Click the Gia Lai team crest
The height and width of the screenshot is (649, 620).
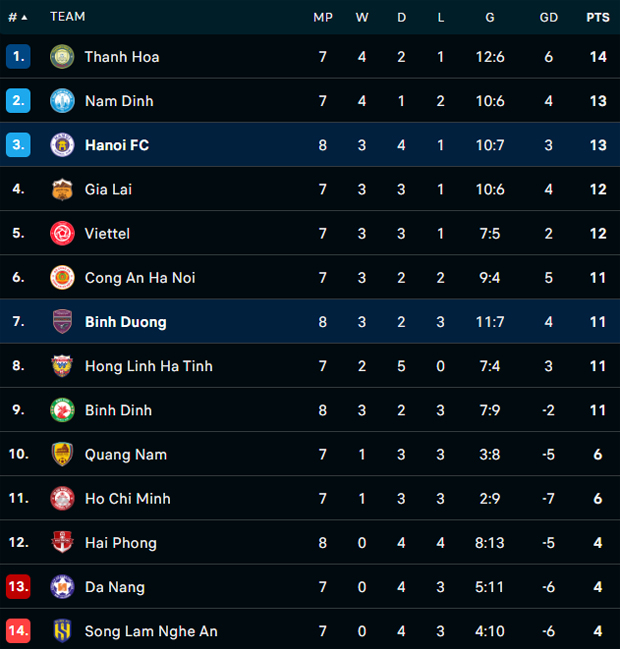(x=62, y=189)
